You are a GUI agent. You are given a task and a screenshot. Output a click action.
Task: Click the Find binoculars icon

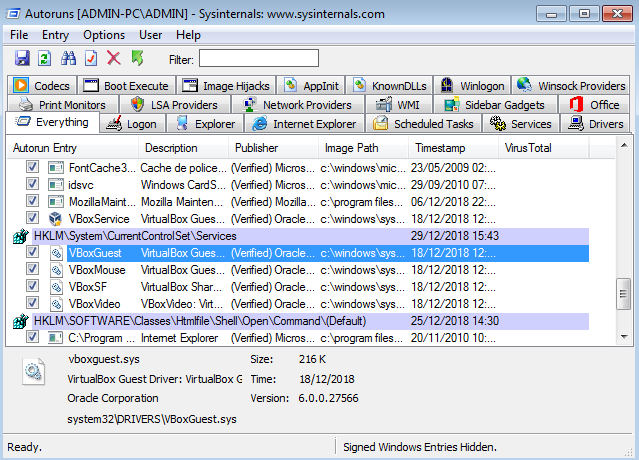[x=68, y=58]
